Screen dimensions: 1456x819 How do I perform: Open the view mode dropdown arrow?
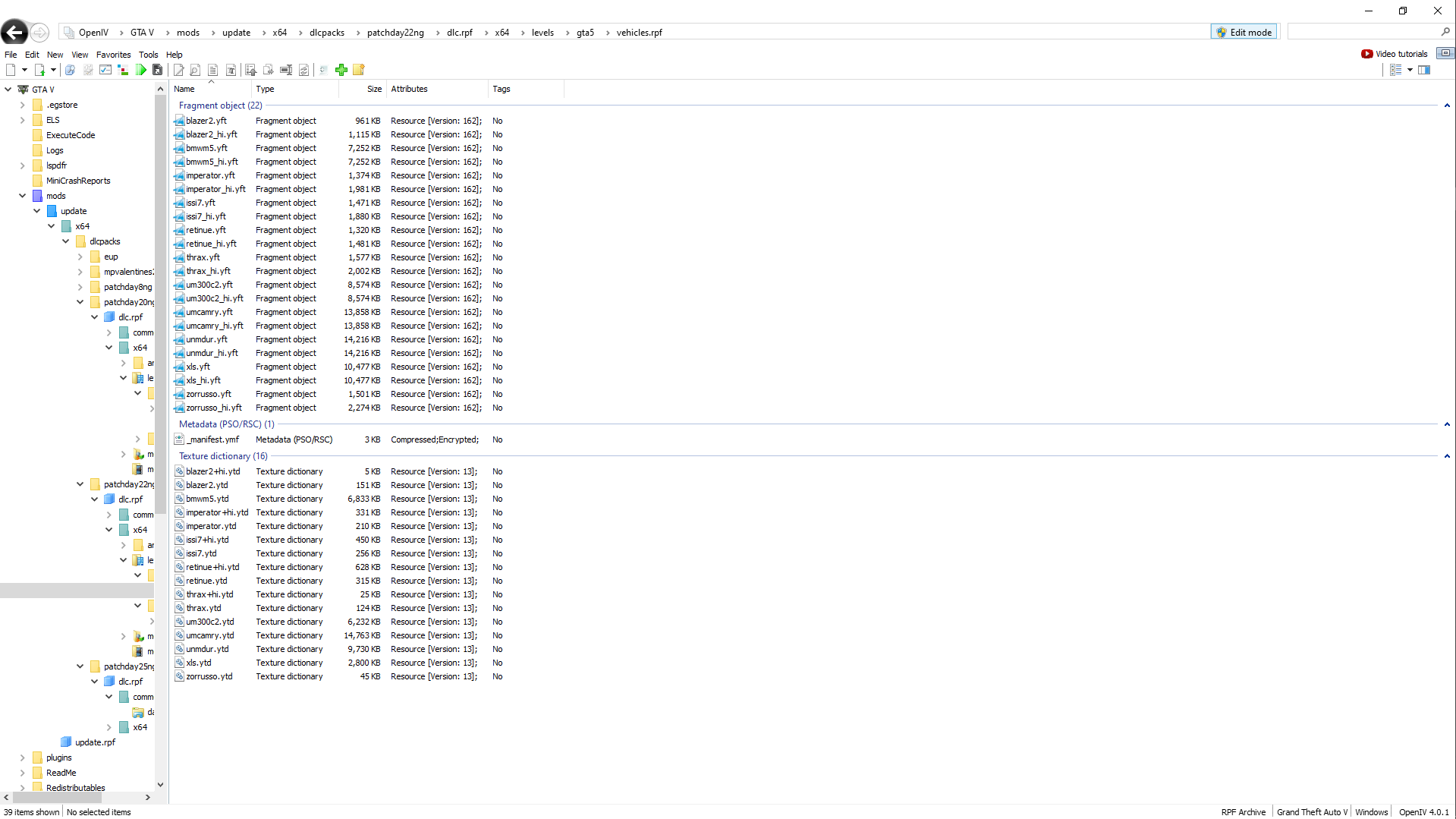1410,70
